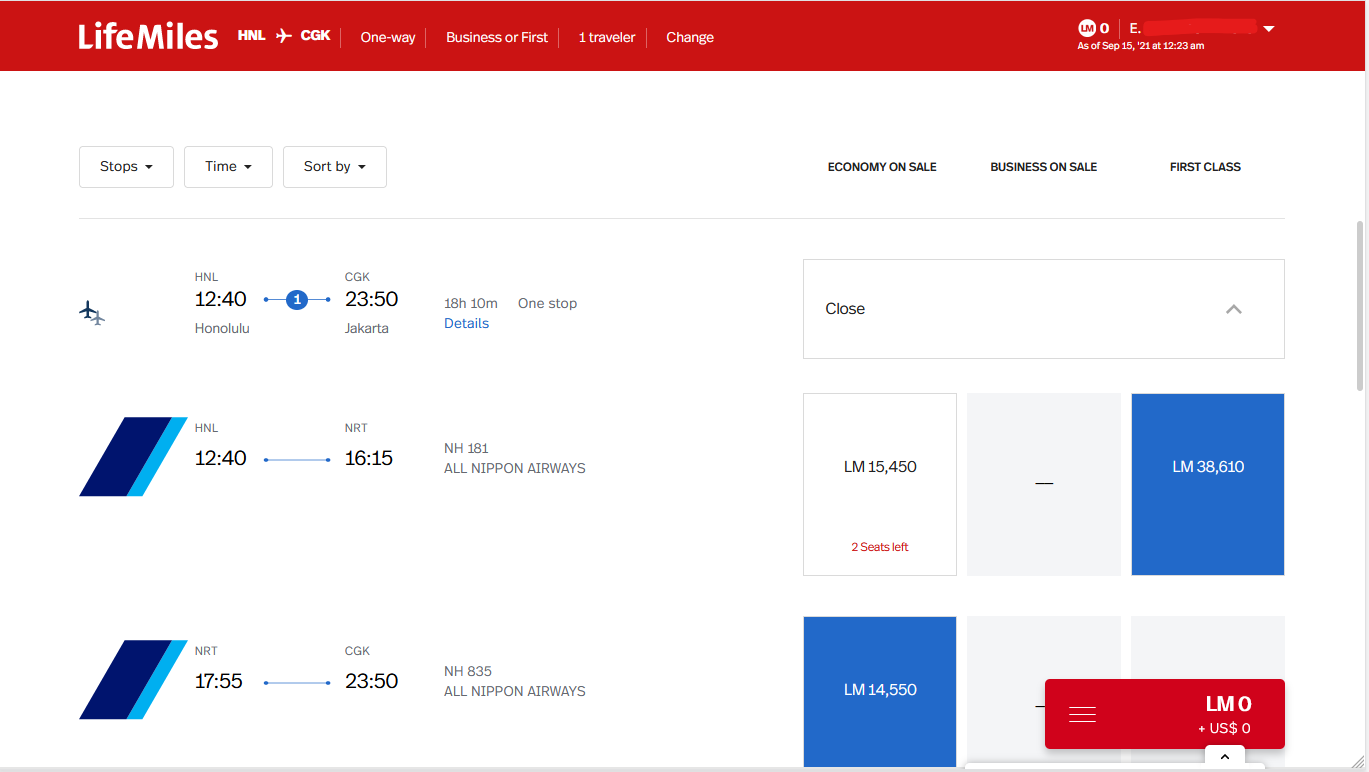Select the LM 15,450 economy fare
The image size is (1369, 772).
880,484
